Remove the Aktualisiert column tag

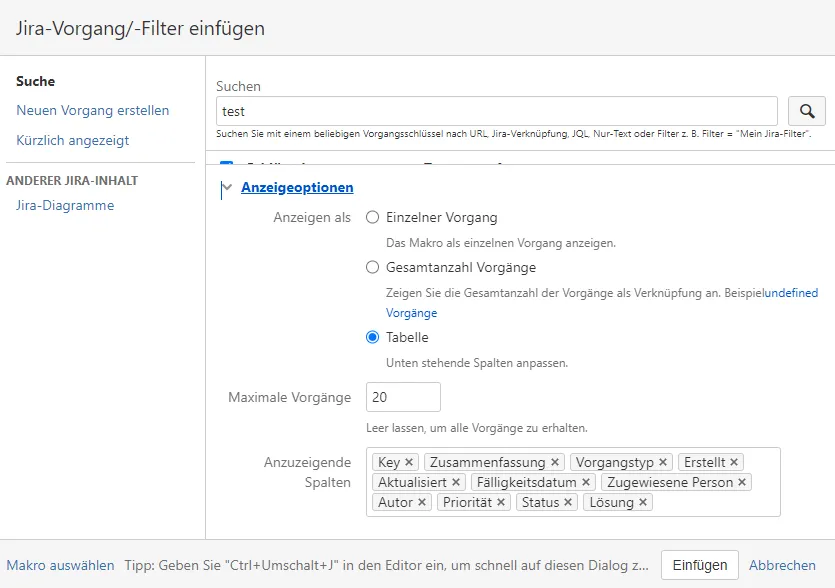456,483
